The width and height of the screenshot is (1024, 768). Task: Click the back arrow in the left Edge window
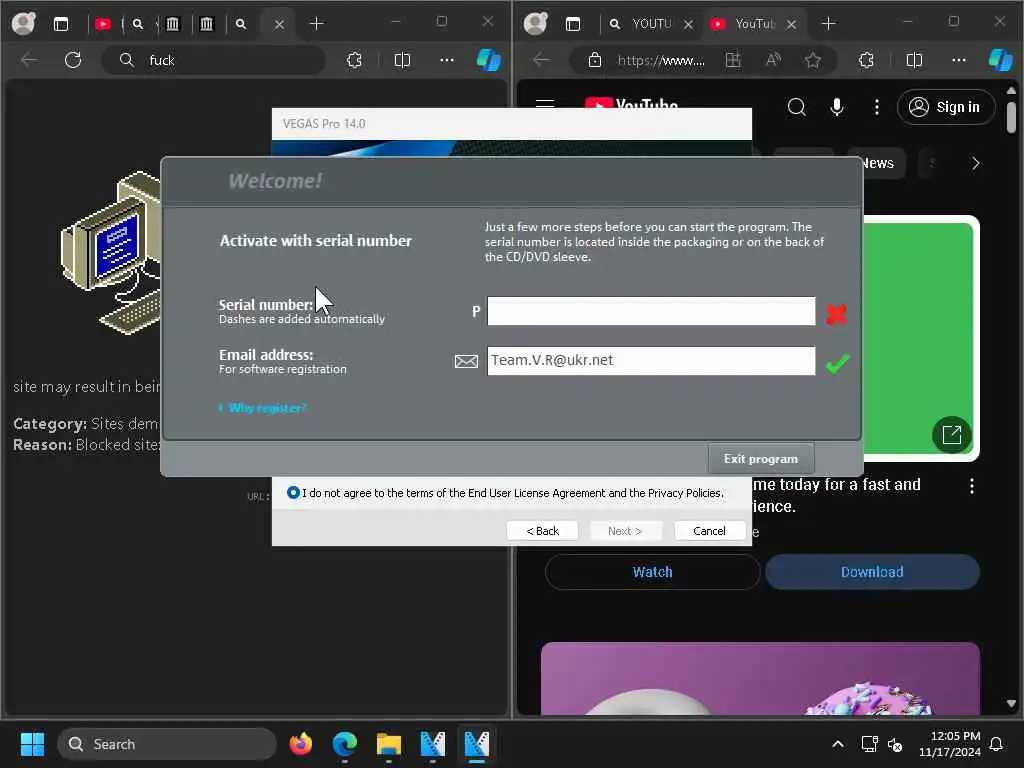pyautogui.click(x=29, y=60)
